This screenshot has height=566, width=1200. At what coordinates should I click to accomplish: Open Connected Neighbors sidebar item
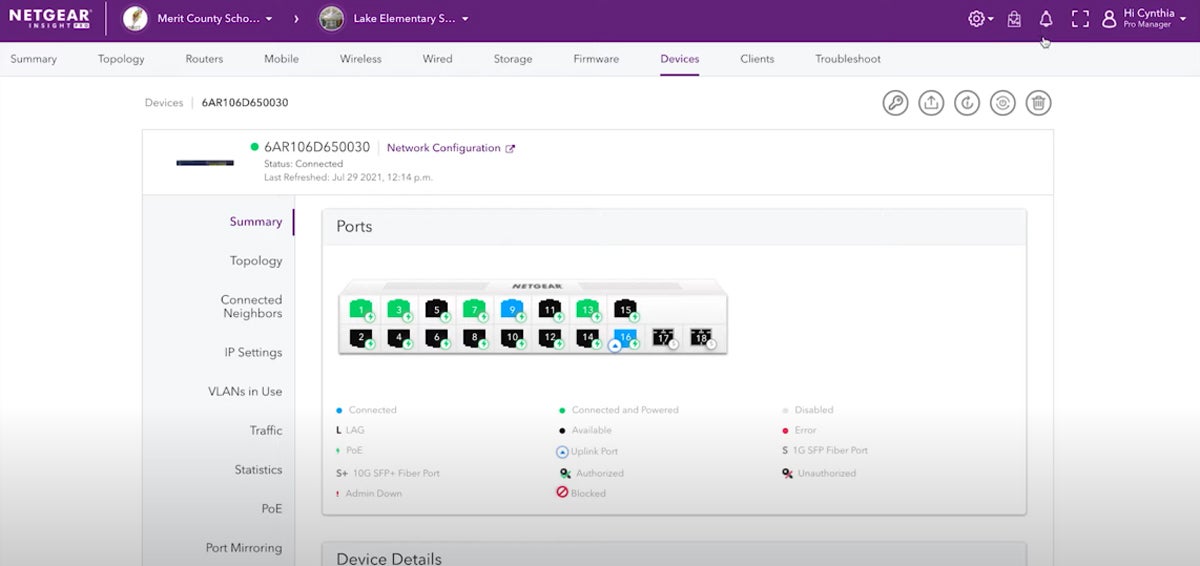tap(252, 306)
